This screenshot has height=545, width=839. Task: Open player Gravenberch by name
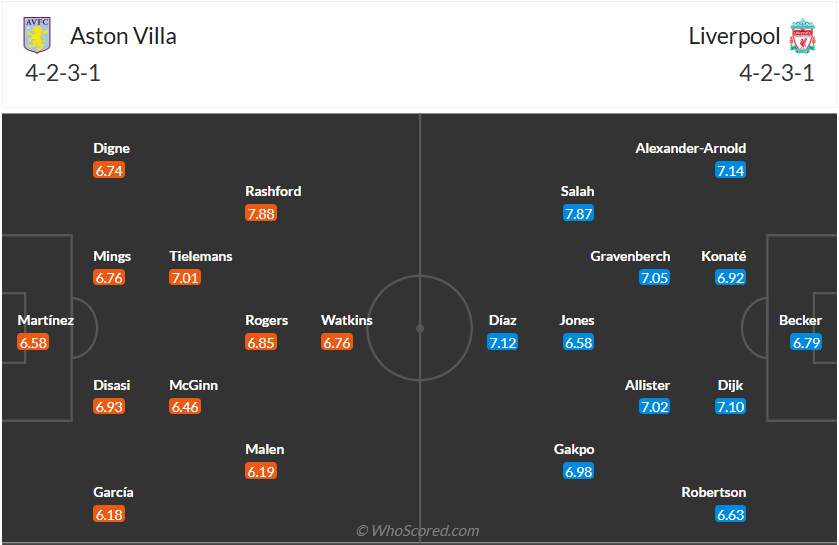tap(630, 256)
